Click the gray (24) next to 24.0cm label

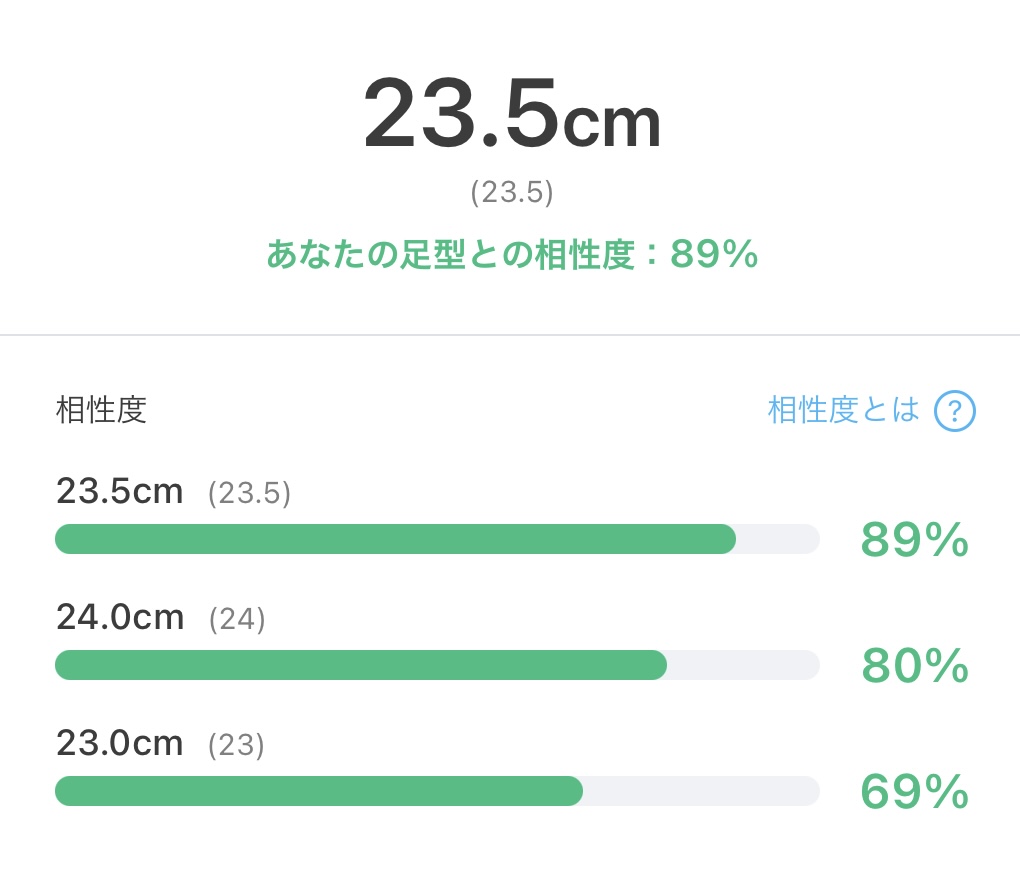[237, 619]
